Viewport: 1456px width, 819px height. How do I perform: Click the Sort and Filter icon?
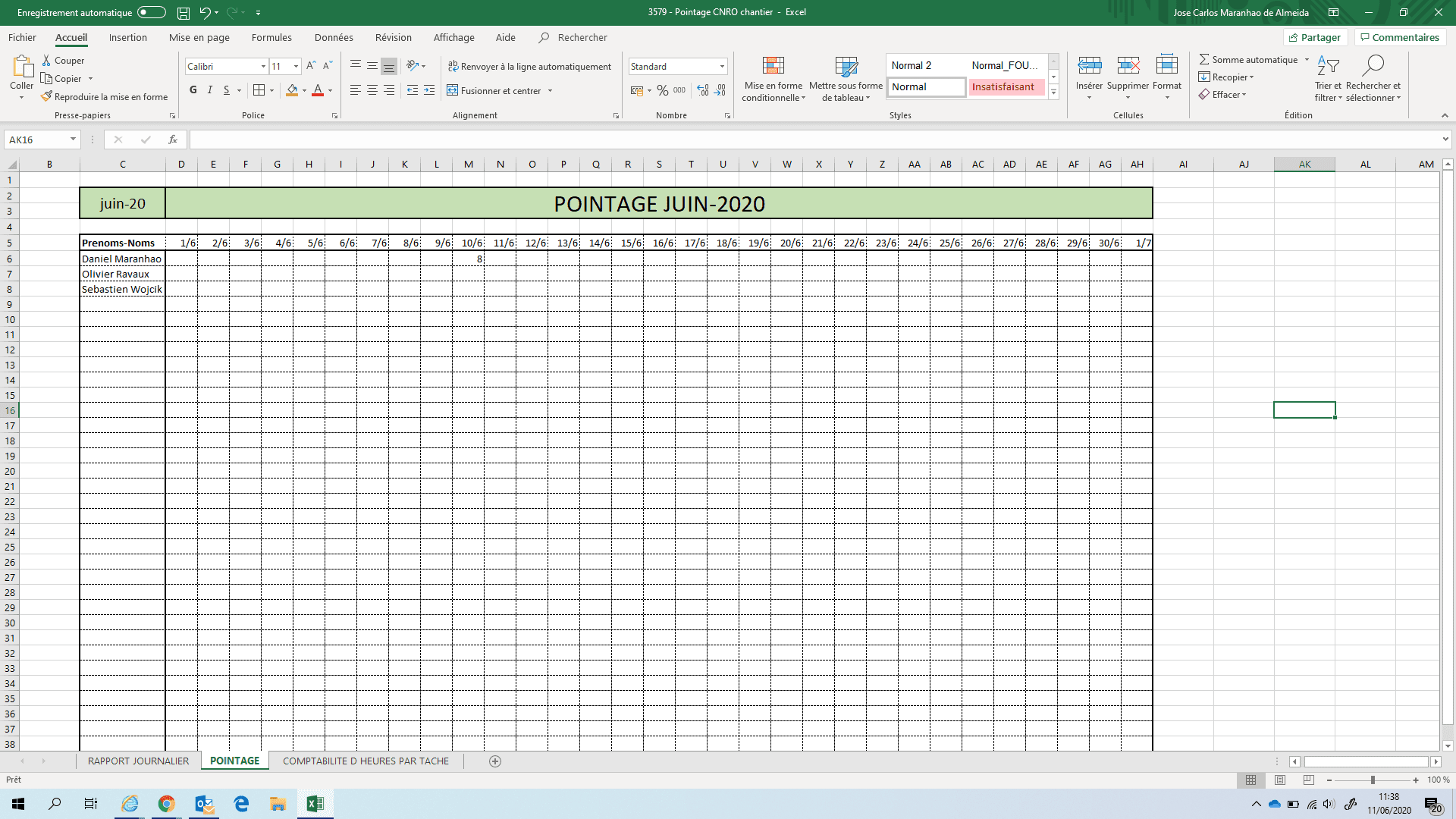(1328, 66)
